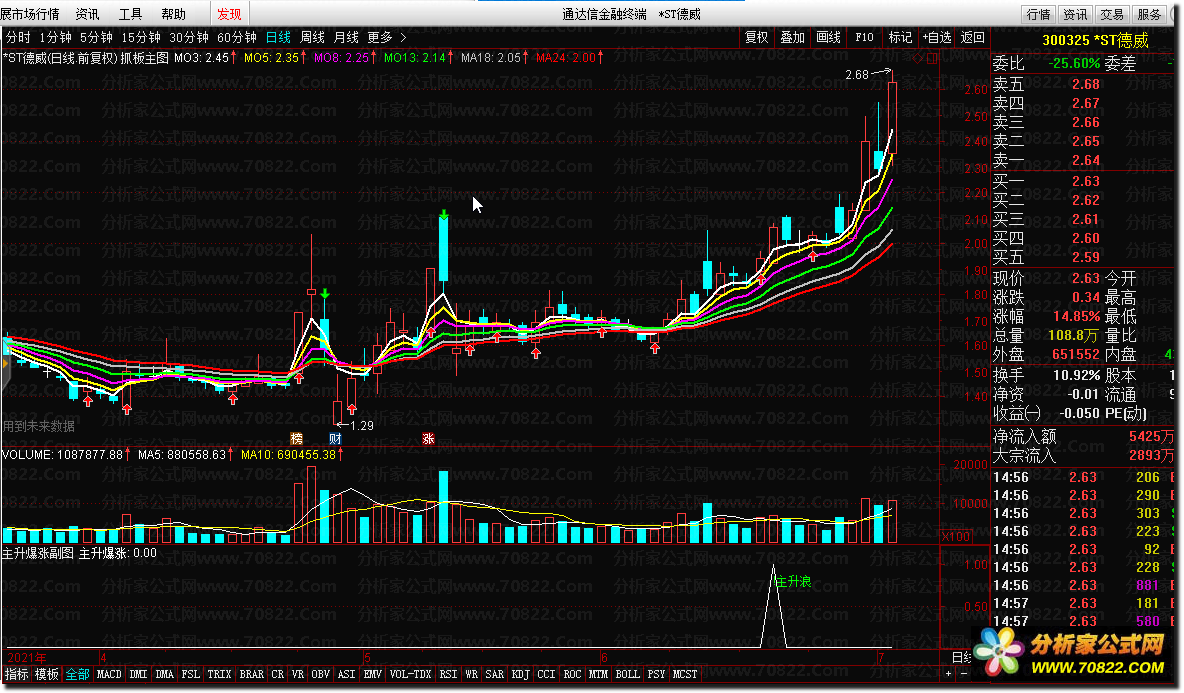Apply the DMI indicator
1184x693 pixels.
point(138,674)
